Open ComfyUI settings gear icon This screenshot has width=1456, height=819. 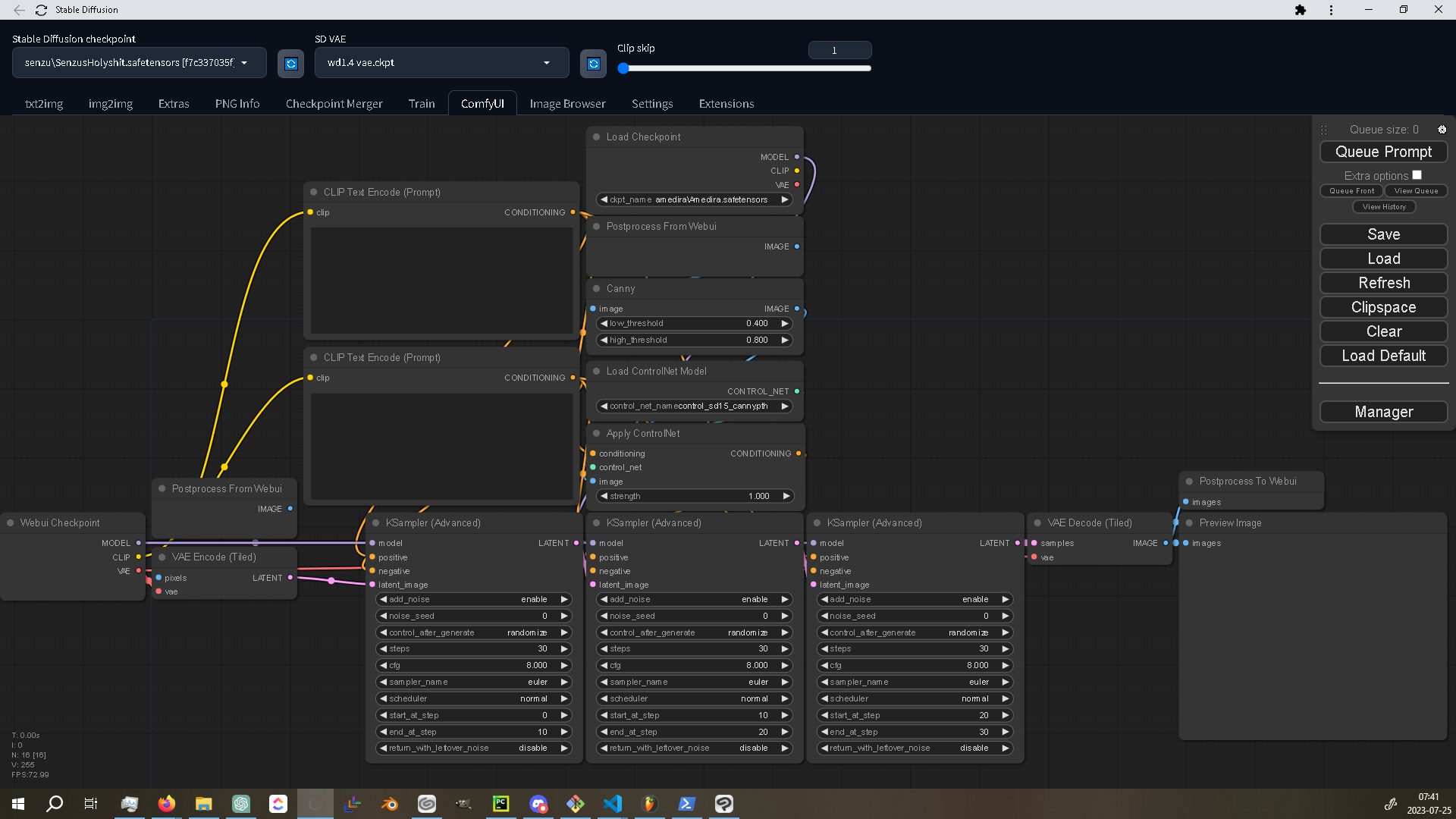[1442, 130]
